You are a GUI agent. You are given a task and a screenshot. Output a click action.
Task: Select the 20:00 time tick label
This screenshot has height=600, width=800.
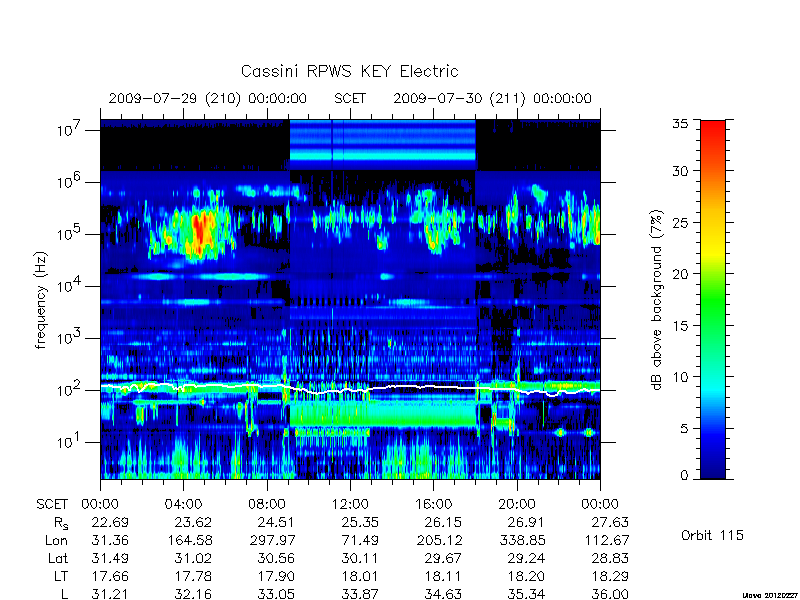click(517, 504)
